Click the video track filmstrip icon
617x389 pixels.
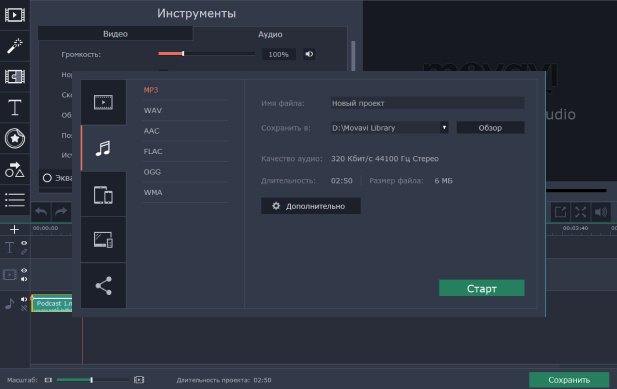tap(9, 275)
